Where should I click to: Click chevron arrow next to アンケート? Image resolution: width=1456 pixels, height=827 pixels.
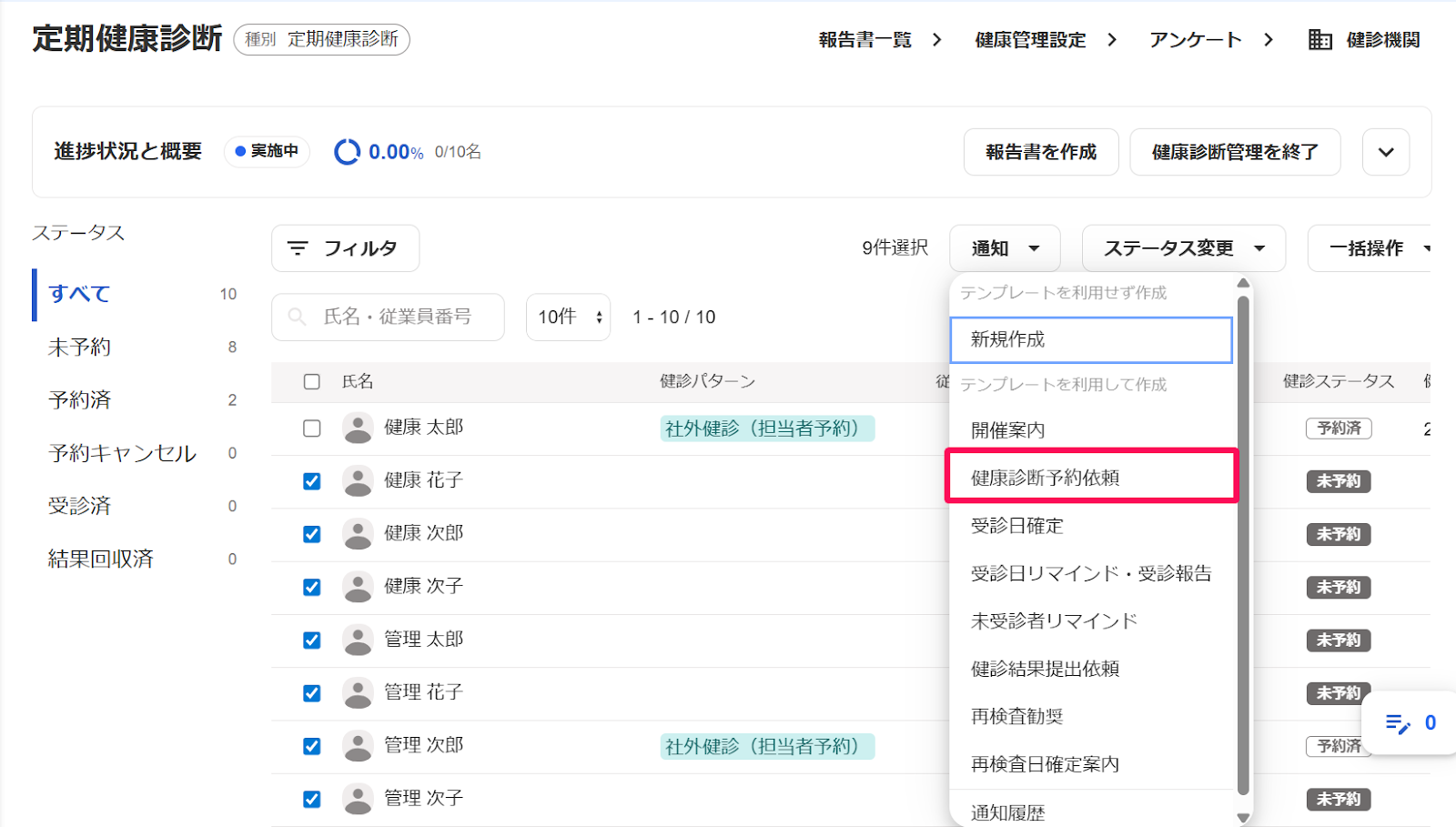coord(1269,40)
